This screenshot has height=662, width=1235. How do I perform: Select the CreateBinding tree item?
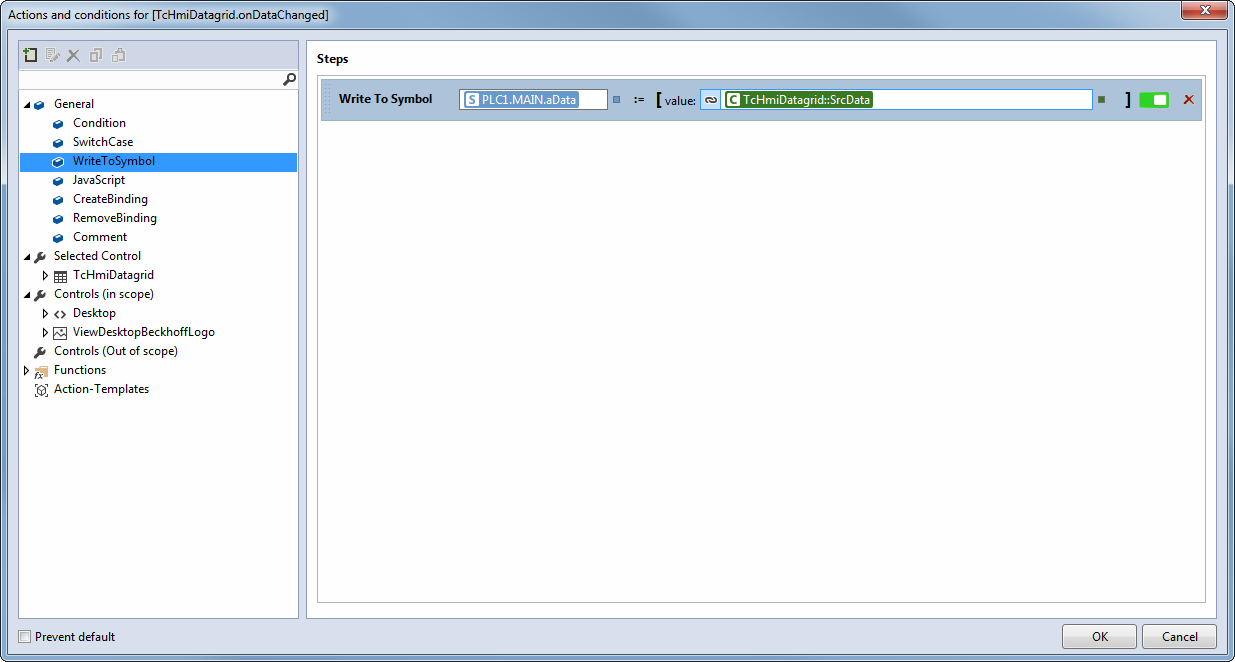pos(110,199)
